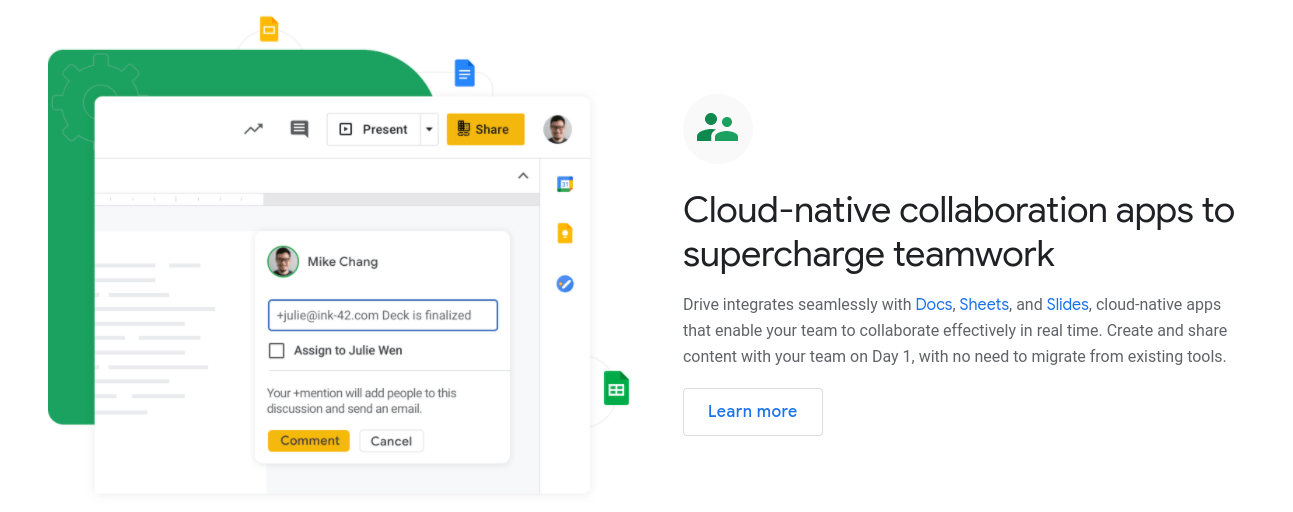Open Google Calendar in the side panel
This screenshot has width=1293, height=512.
coord(565,184)
